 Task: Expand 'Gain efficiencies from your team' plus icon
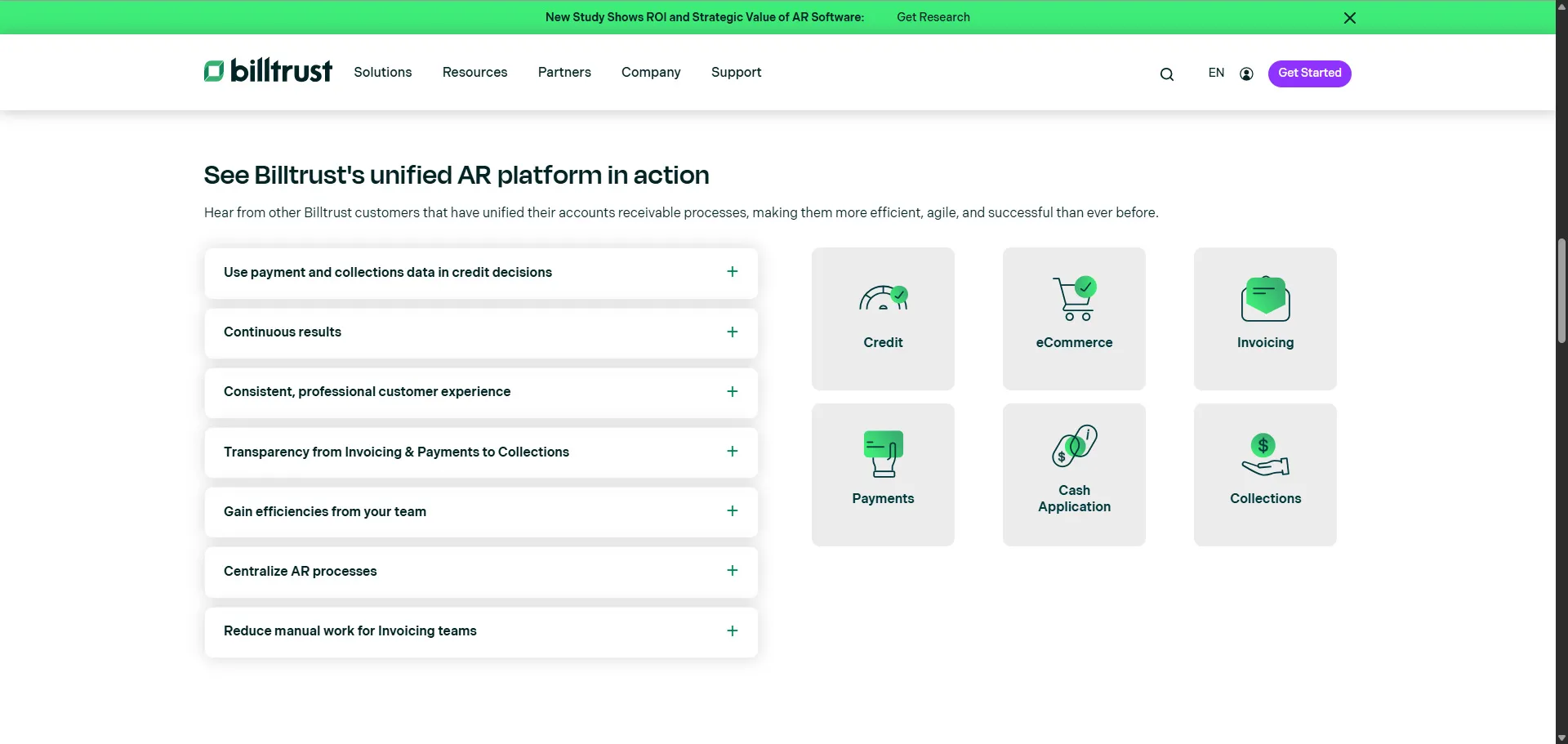click(733, 510)
